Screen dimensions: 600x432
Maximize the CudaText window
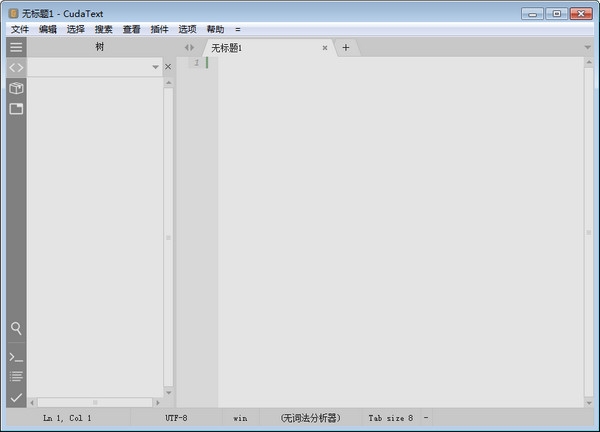click(x=557, y=14)
